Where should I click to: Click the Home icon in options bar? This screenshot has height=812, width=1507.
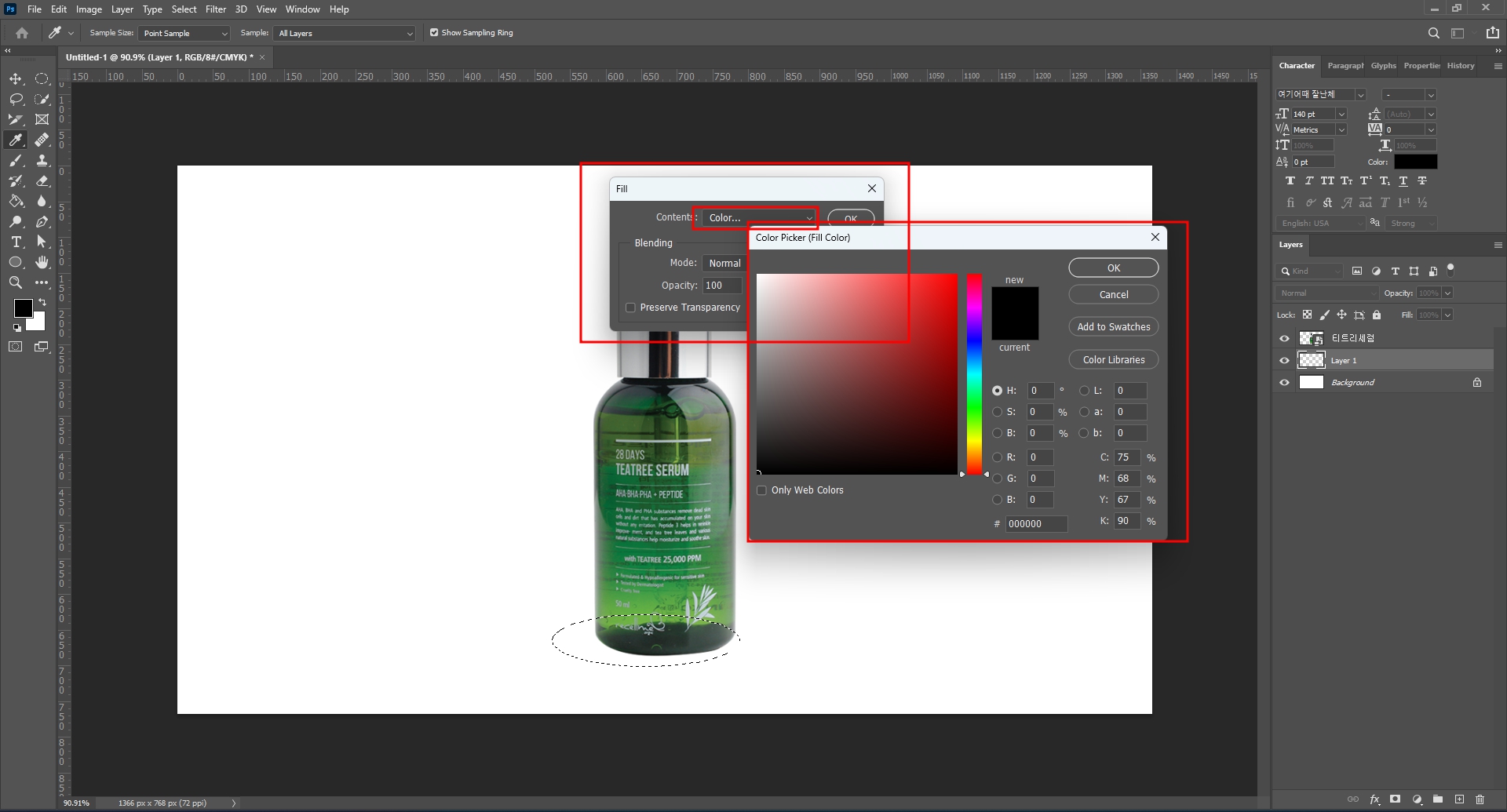[22, 33]
